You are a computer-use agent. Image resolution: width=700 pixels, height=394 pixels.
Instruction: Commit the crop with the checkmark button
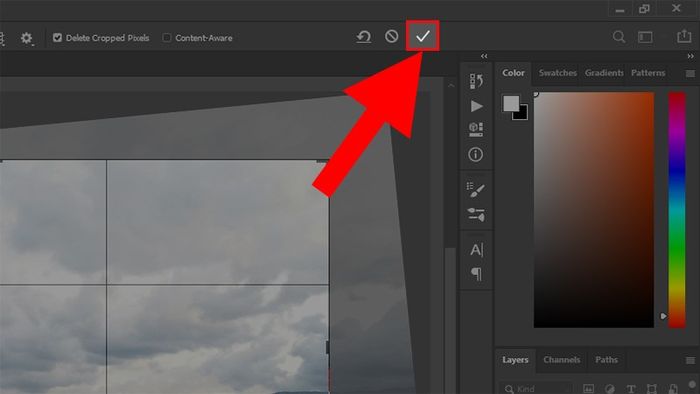[422, 36]
